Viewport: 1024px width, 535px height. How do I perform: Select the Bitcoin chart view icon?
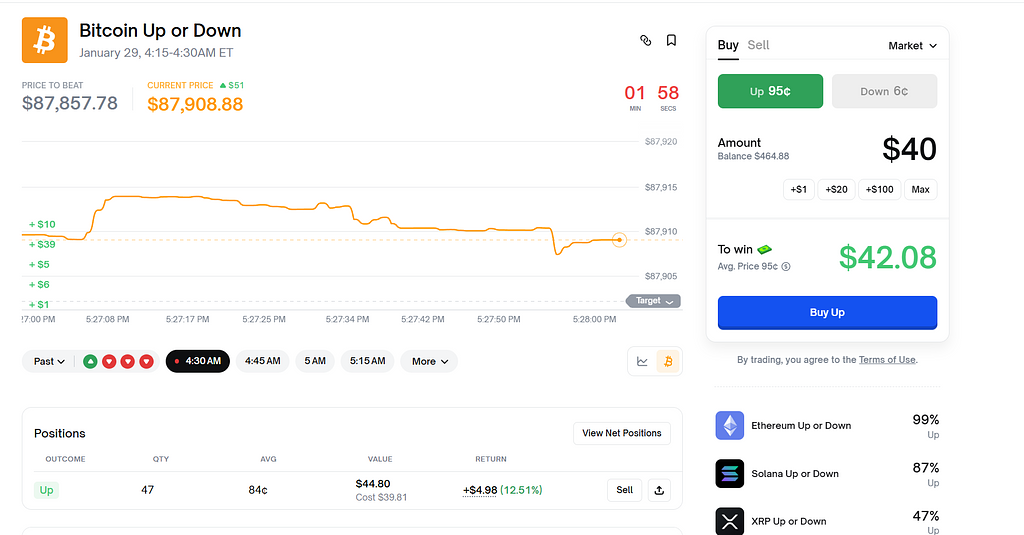[x=669, y=361]
